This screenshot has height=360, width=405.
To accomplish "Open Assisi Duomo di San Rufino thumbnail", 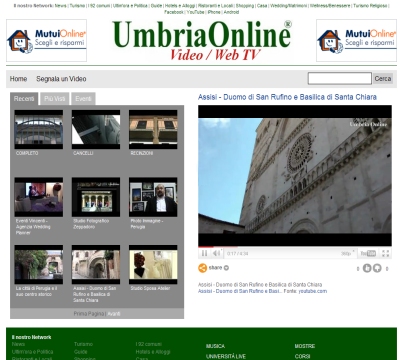I will [x=96, y=265].
